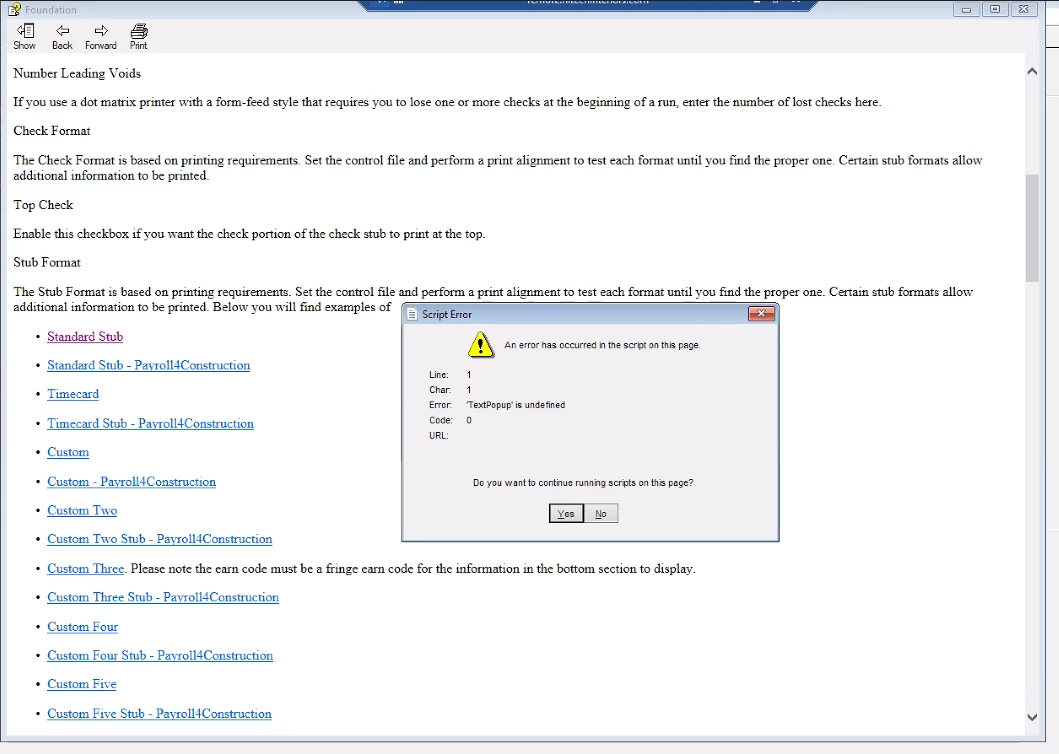Click the scroll up arrow
Screen dimensions: 1059x754
[x=1032, y=71]
